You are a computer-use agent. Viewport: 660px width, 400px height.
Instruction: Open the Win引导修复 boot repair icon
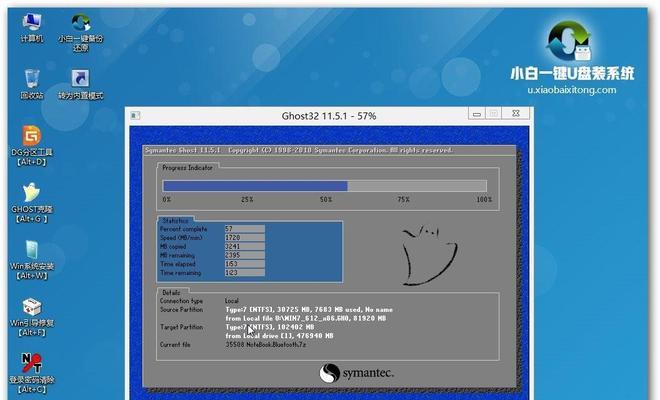click(31, 307)
